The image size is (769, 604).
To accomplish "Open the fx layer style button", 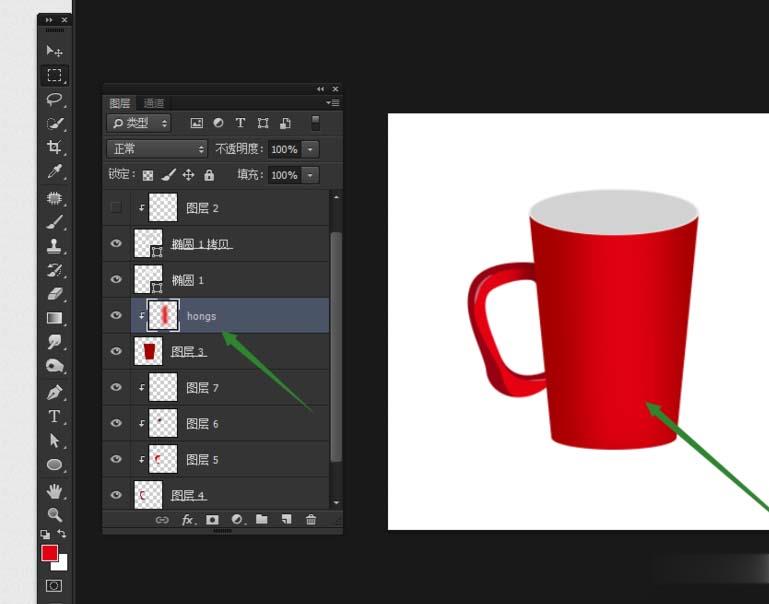I will click(x=187, y=520).
